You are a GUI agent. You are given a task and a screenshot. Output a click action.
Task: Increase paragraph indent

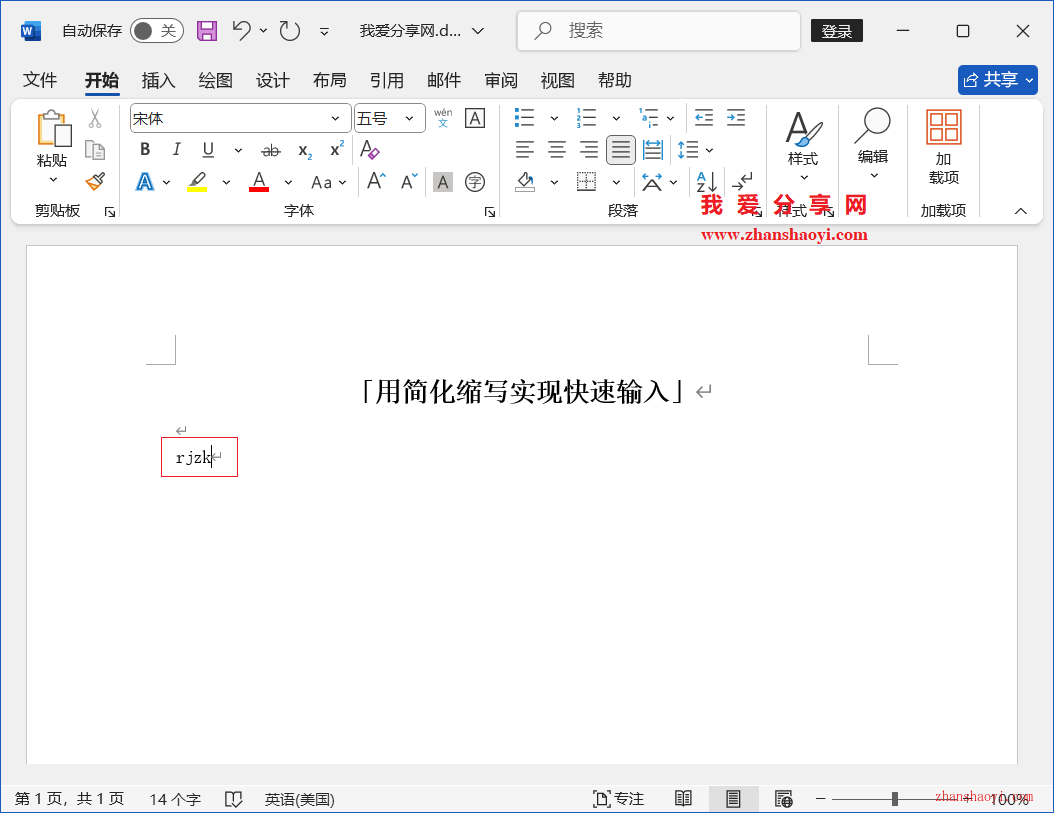coord(736,118)
